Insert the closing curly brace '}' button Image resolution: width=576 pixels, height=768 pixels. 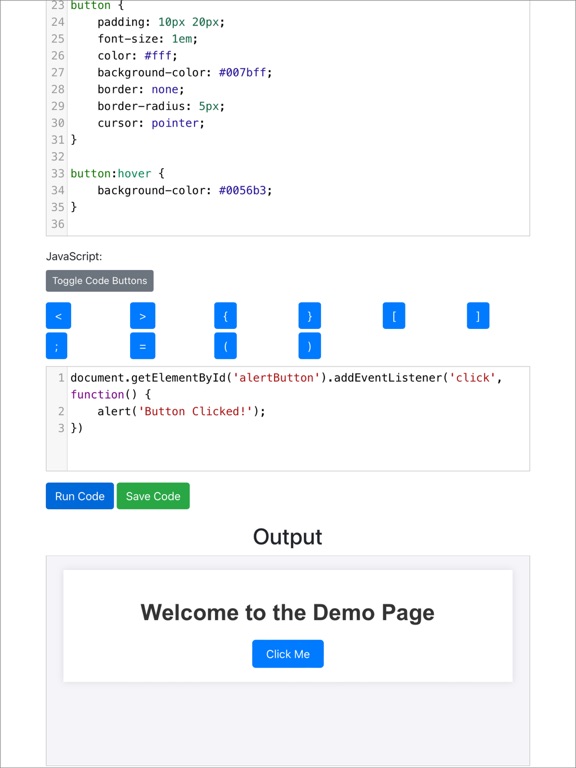pyautogui.click(x=310, y=316)
